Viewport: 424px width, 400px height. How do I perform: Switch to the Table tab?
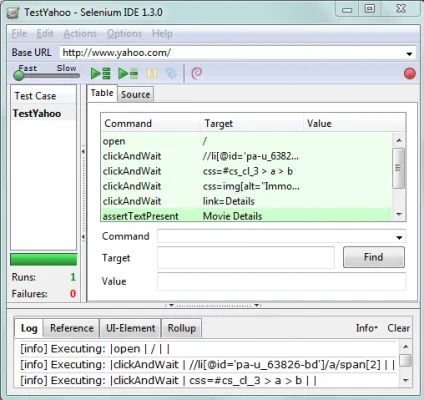point(102,93)
